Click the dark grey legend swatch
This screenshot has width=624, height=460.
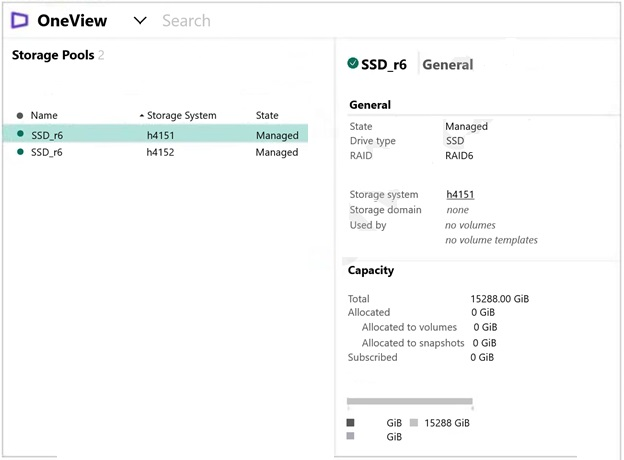pos(351,423)
